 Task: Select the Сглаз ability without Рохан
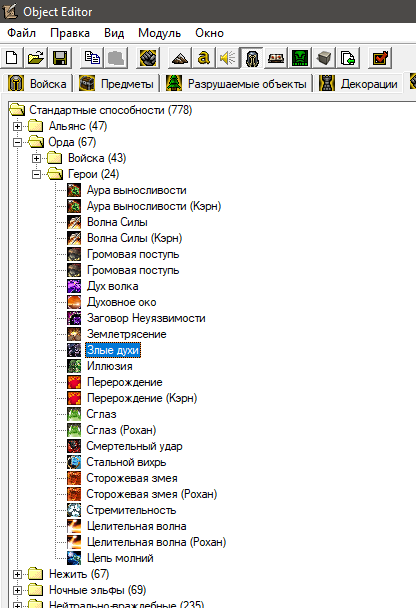pos(101,414)
